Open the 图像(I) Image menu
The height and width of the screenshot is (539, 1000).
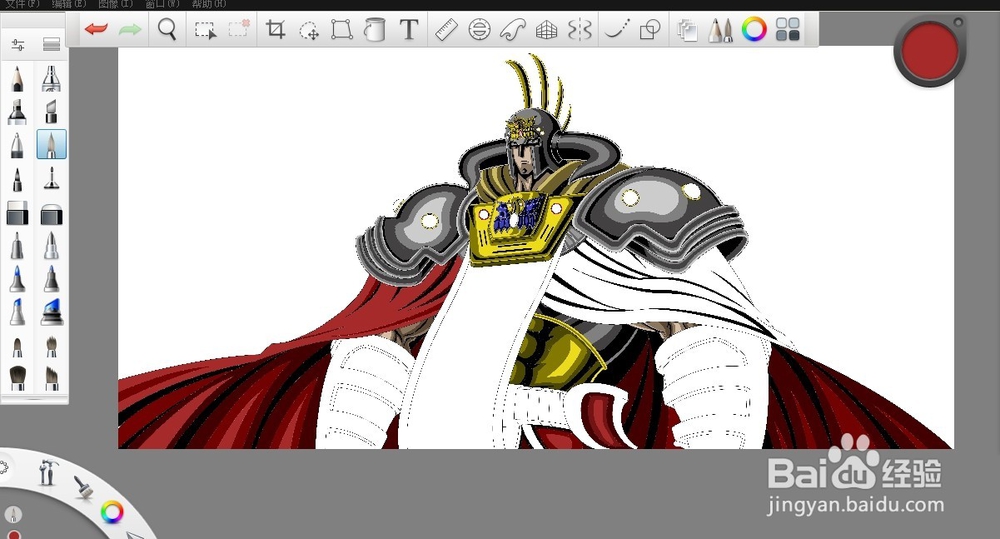click(x=115, y=4)
